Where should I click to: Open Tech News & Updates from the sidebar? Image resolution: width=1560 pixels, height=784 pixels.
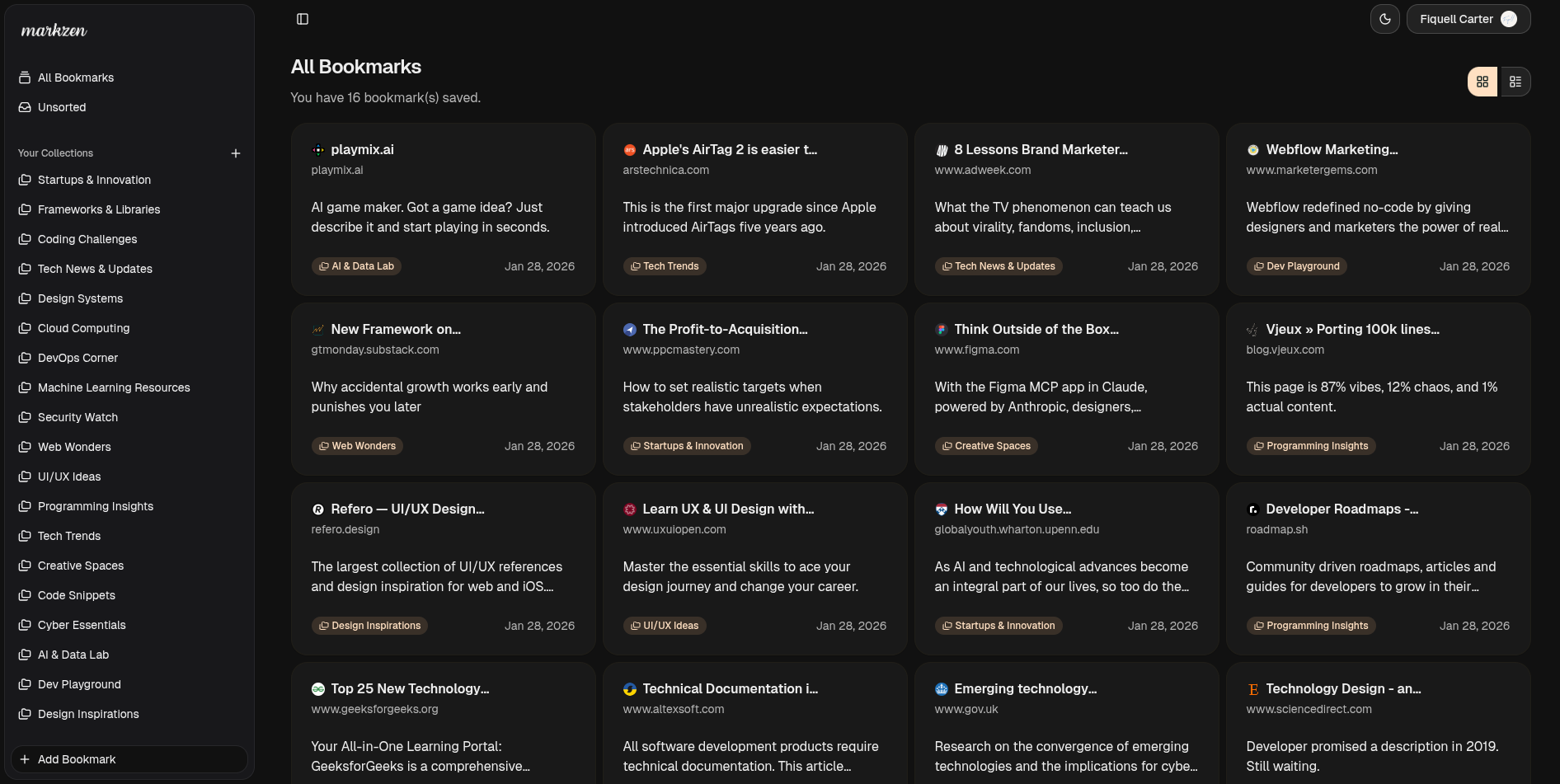pyautogui.click(x=94, y=269)
